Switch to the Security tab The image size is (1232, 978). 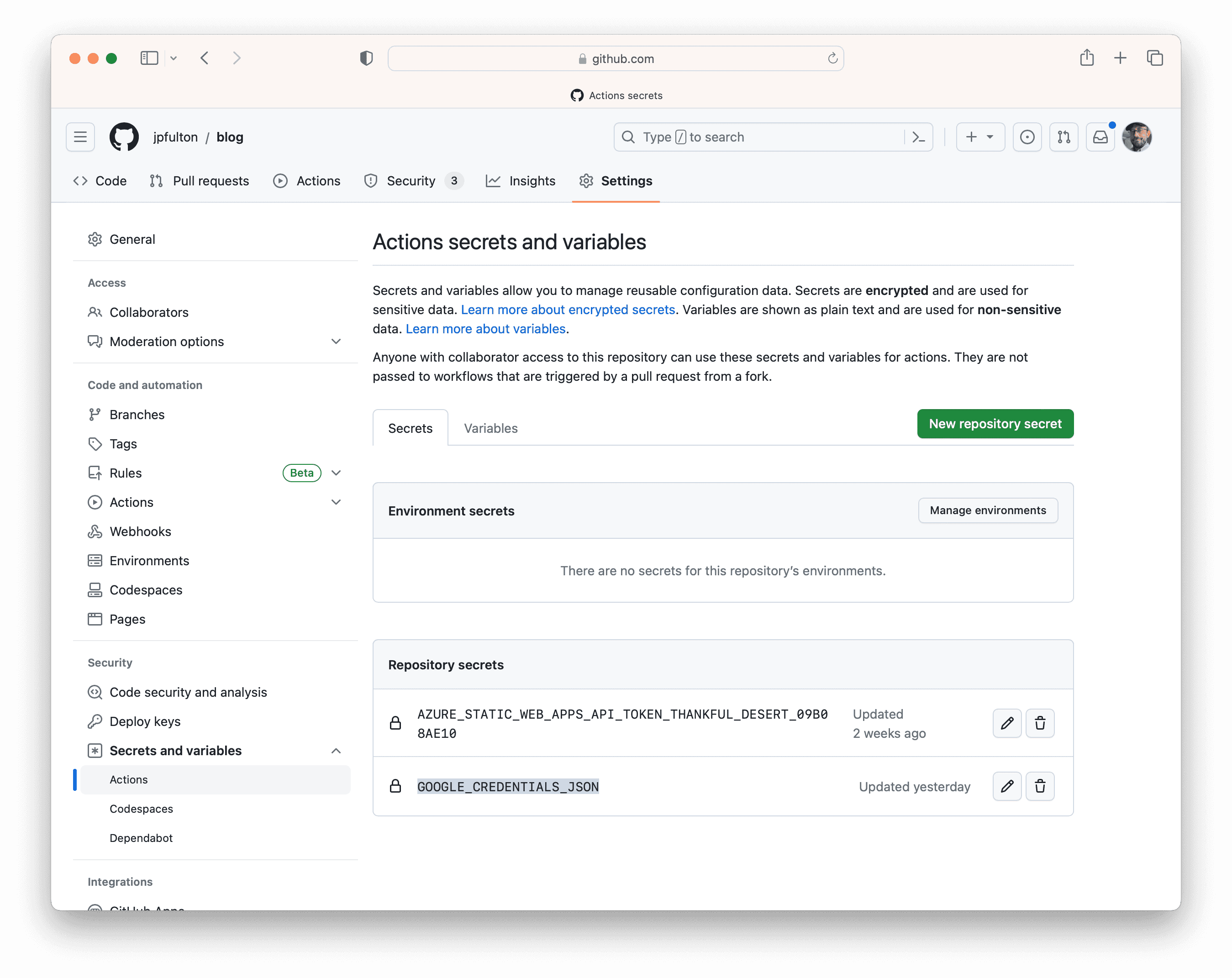pos(414,181)
